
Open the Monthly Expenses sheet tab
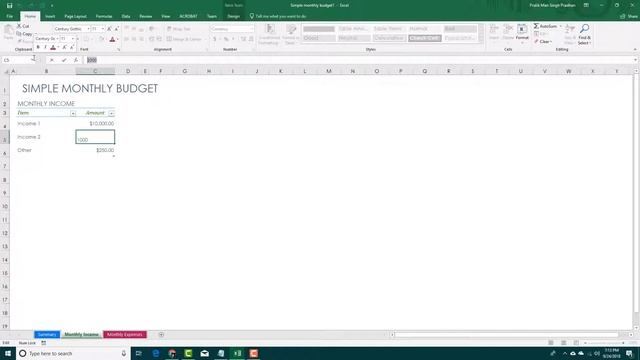124,335
